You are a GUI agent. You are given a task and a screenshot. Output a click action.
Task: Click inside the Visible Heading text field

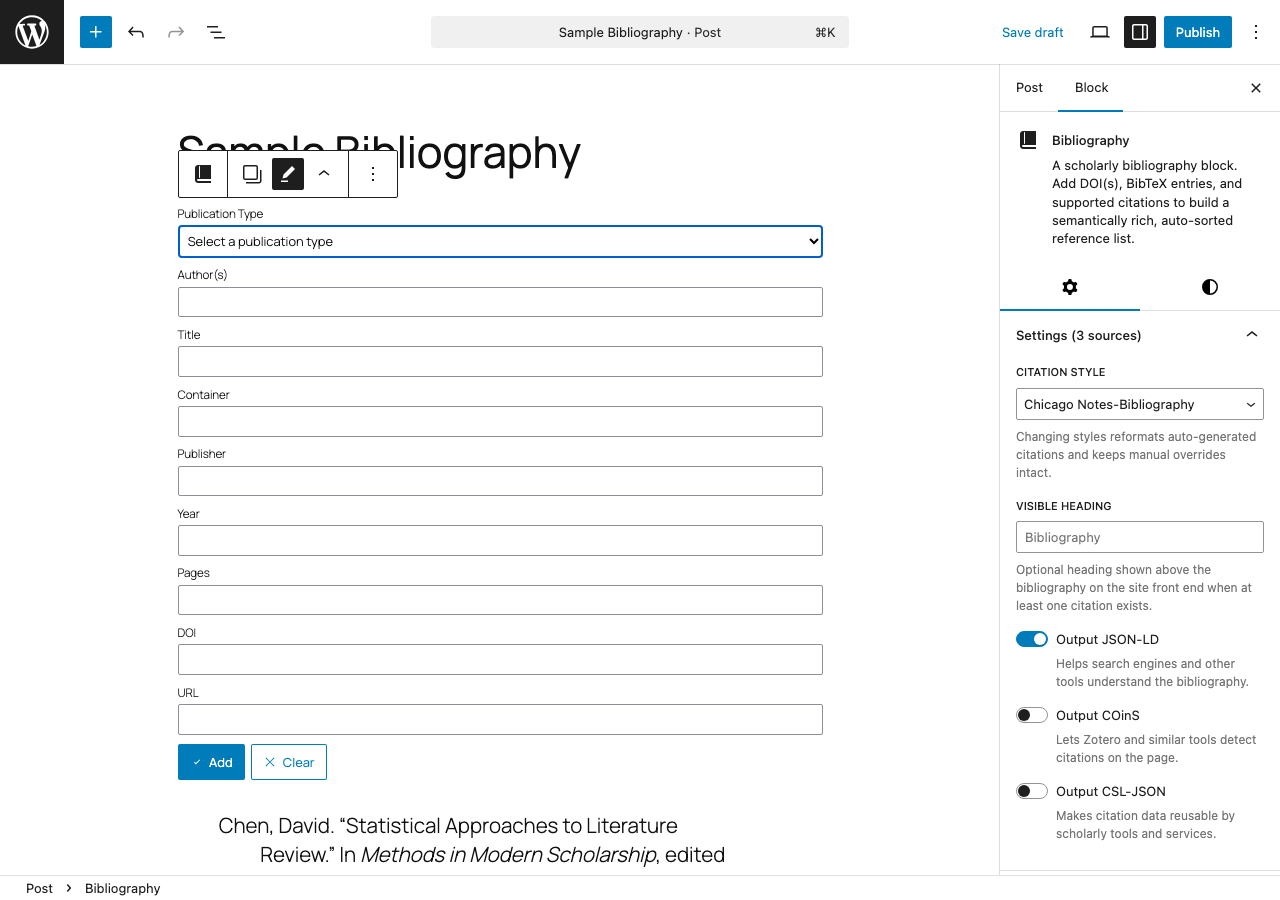pyautogui.click(x=1139, y=537)
